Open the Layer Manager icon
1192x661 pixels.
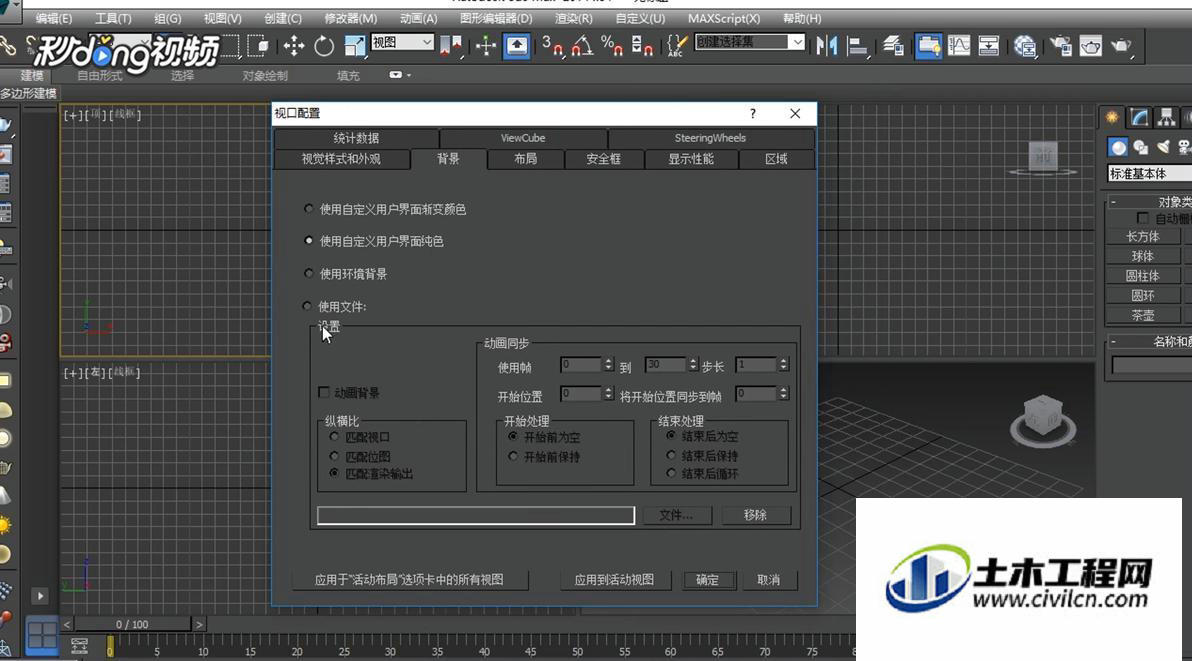click(x=893, y=46)
